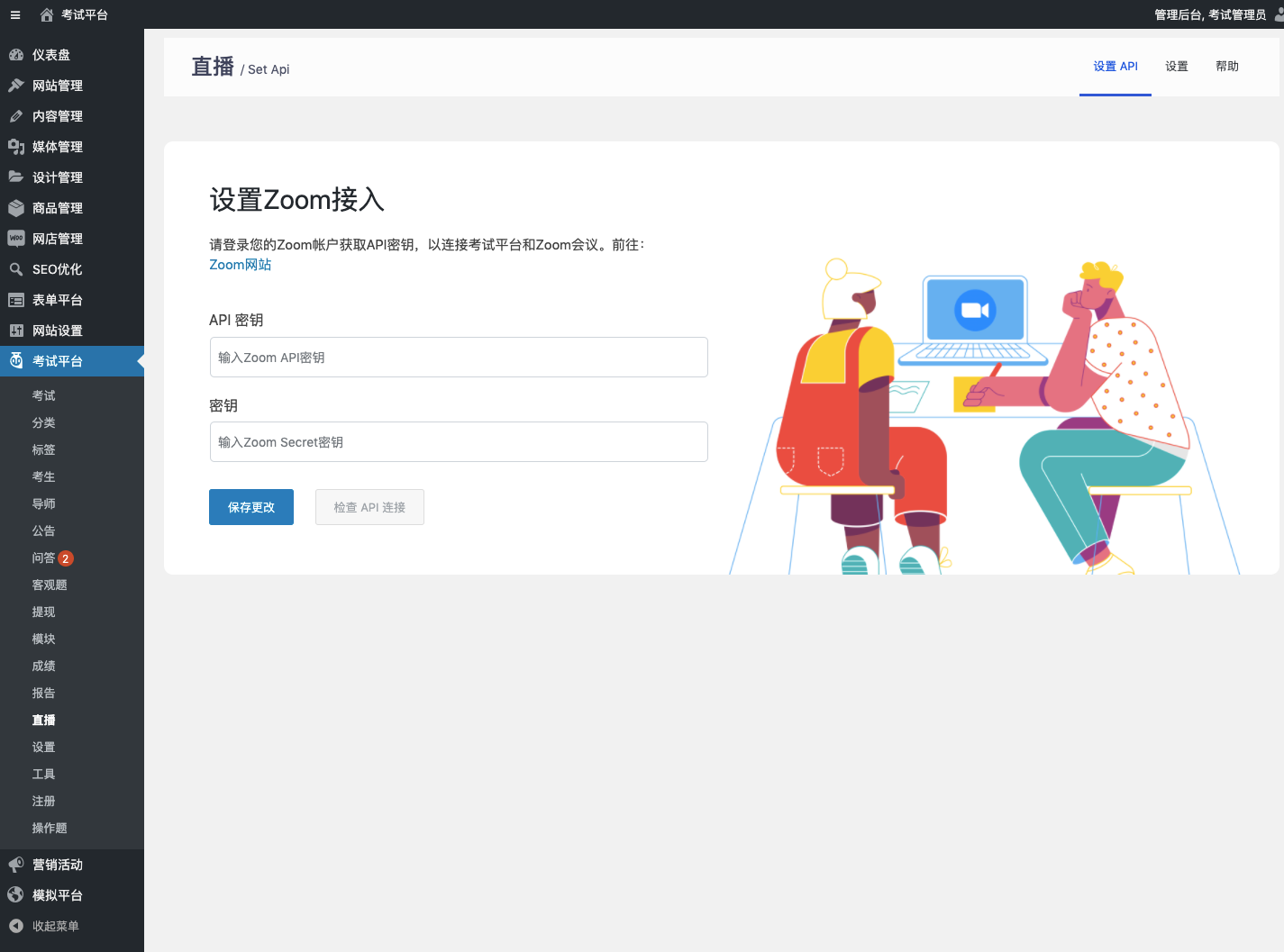Click the 媒体管理 media icon
Screen dimensions: 1284x952
(x=16, y=147)
